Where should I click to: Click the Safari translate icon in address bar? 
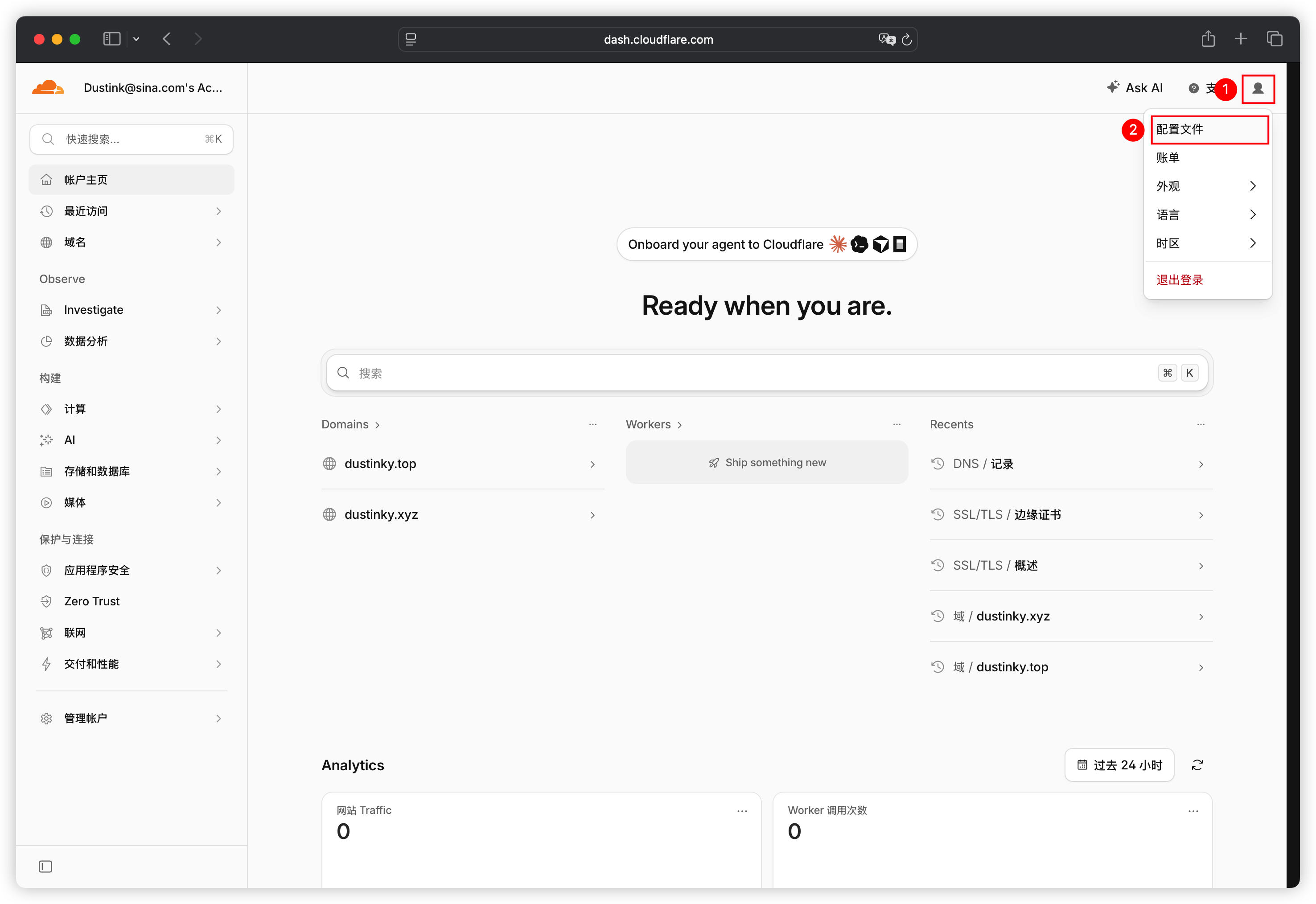pos(886,39)
